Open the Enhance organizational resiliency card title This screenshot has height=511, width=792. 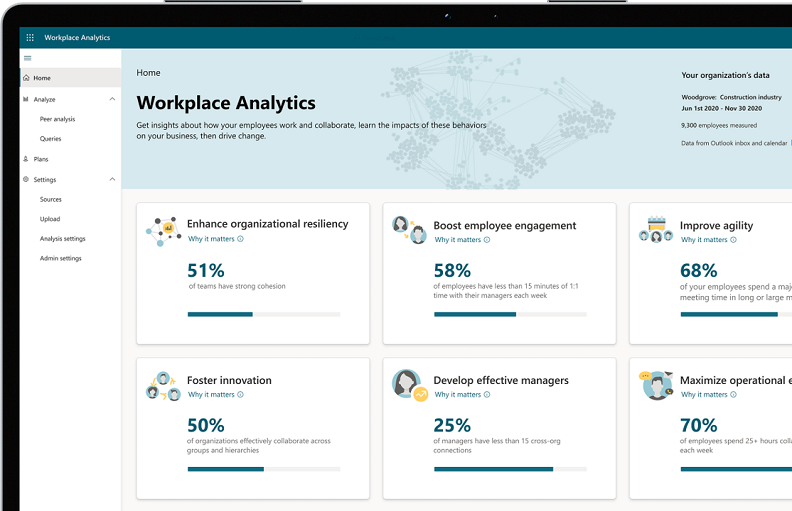point(268,224)
